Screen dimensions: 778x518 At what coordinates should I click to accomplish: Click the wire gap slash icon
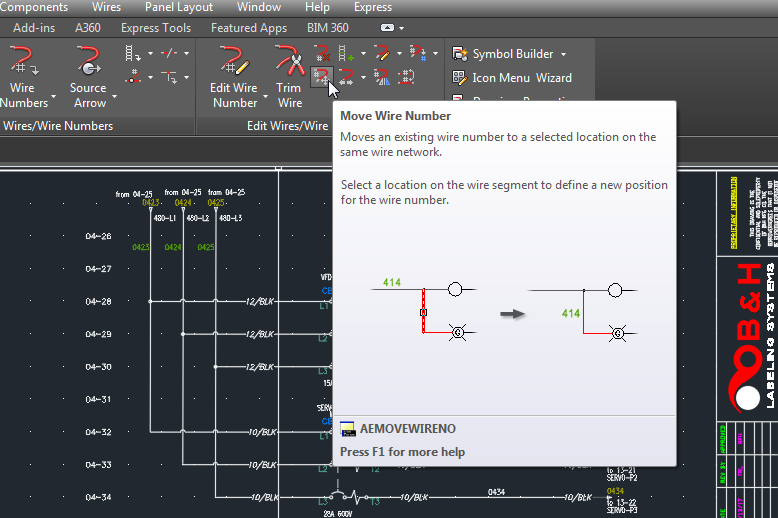pos(169,53)
